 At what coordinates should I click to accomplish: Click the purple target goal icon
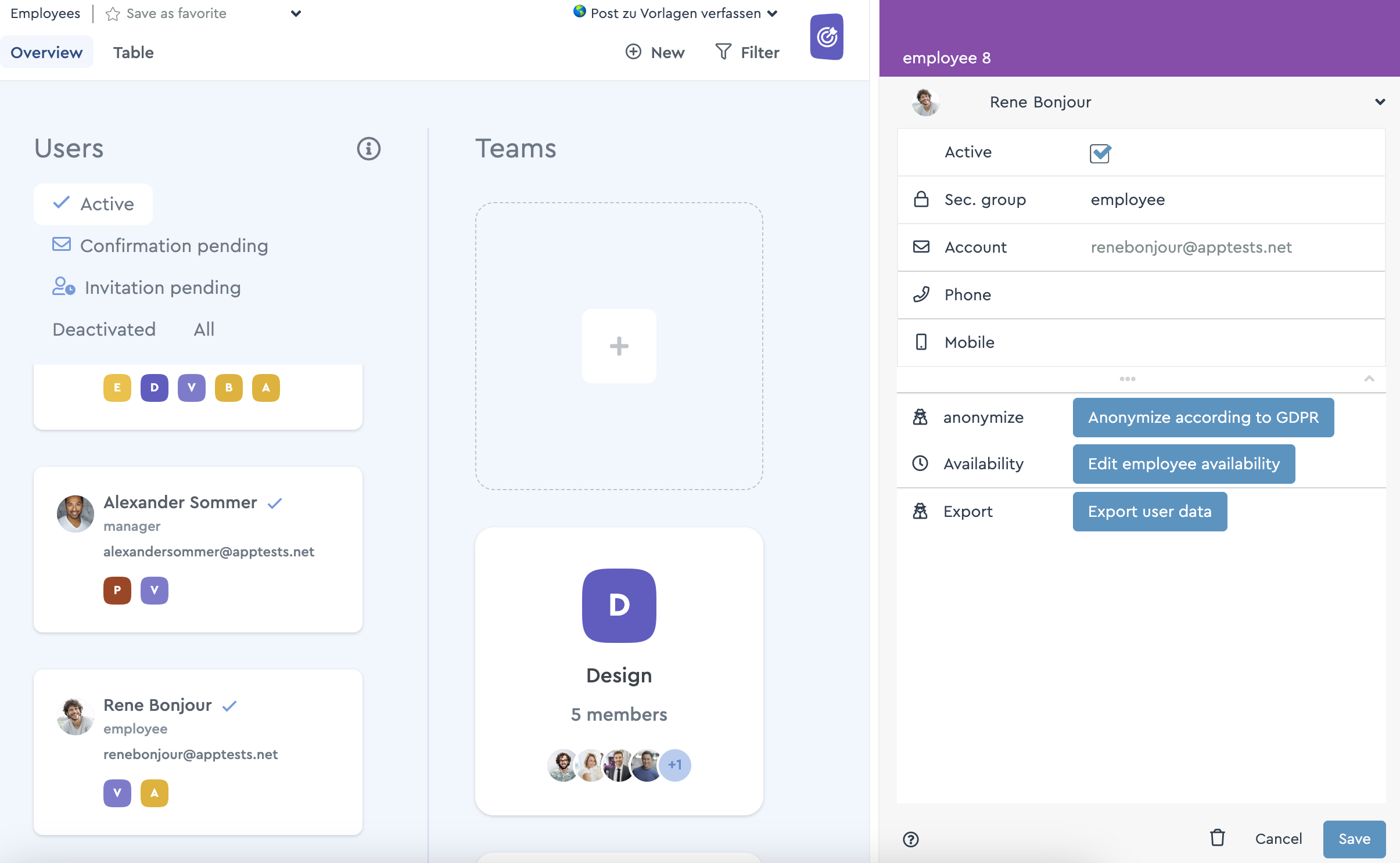[827, 37]
